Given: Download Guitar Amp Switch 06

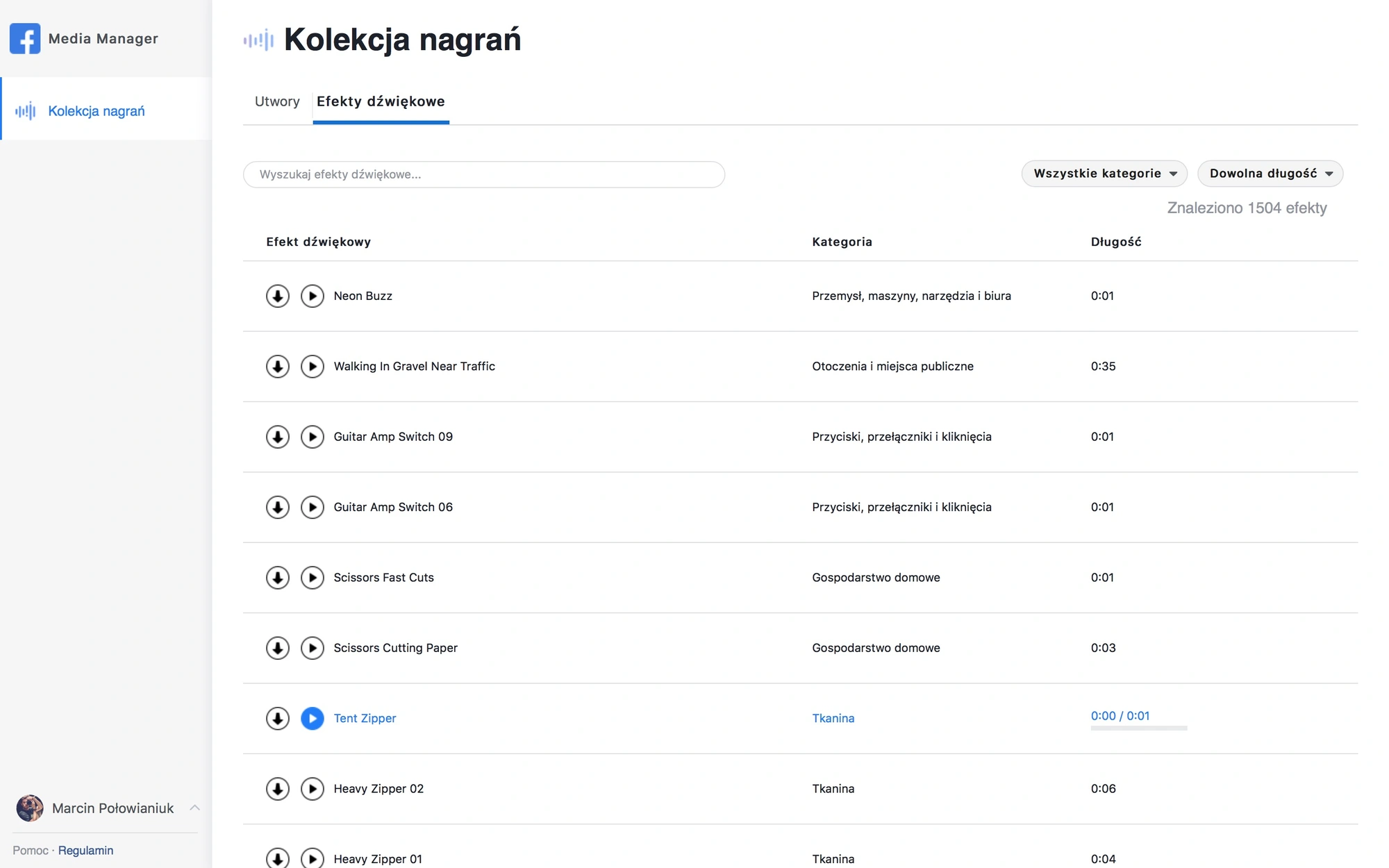Looking at the screenshot, I should click(x=278, y=507).
